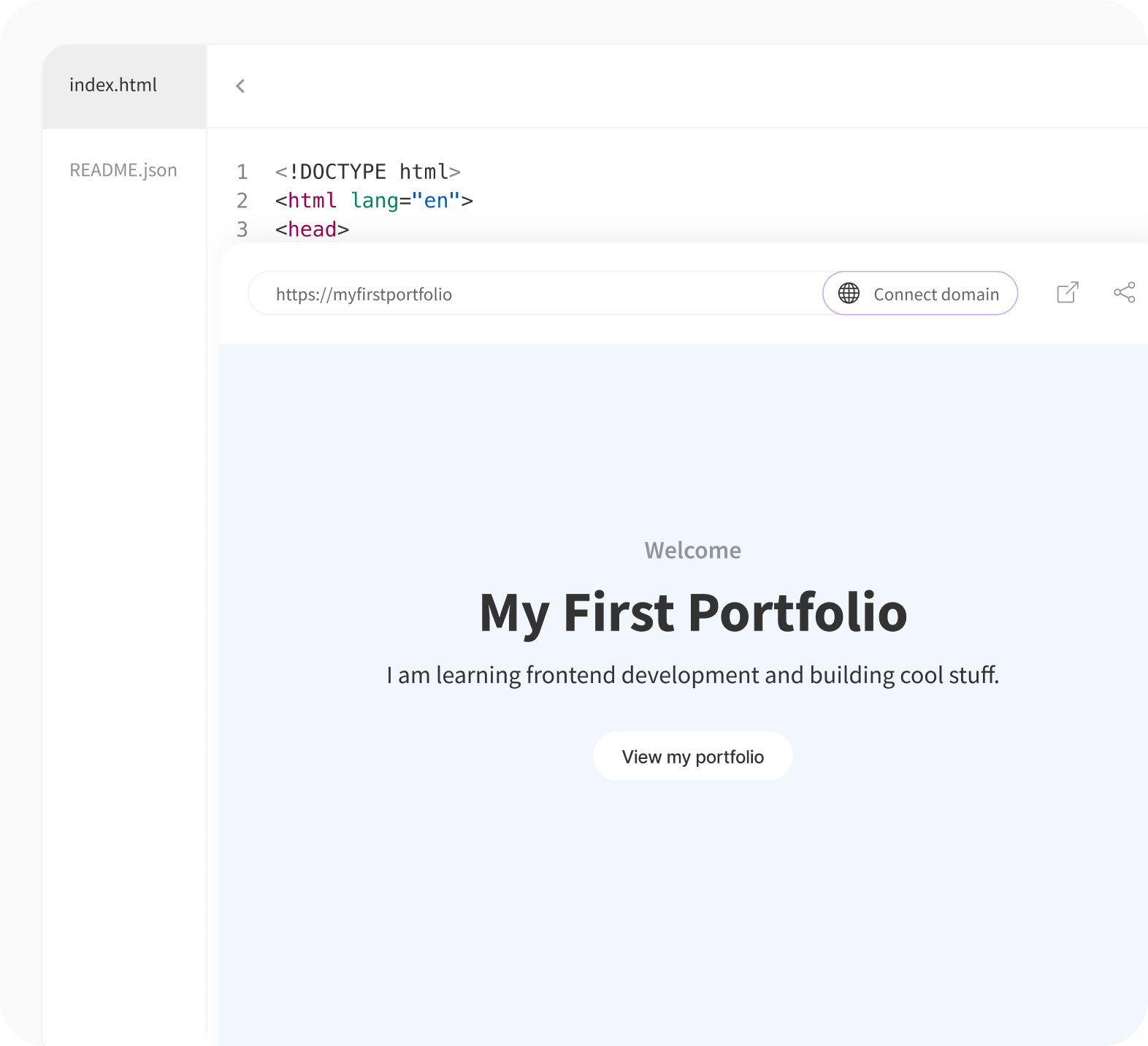This screenshot has width=1148, height=1046.
Task: Click the My First Portfolio heading
Action: pyautogui.click(x=692, y=612)
